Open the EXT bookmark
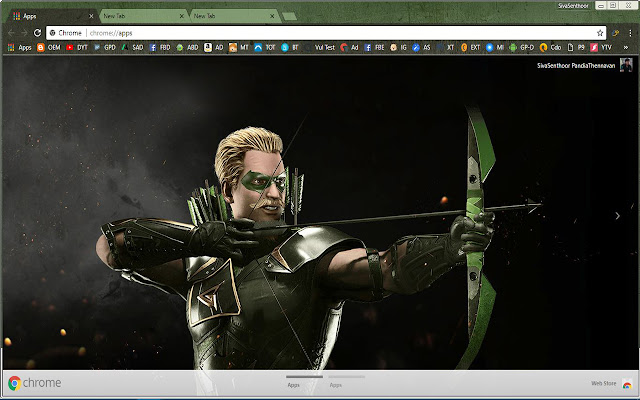Viewport: 640px width, 400px height. [470, 47]
